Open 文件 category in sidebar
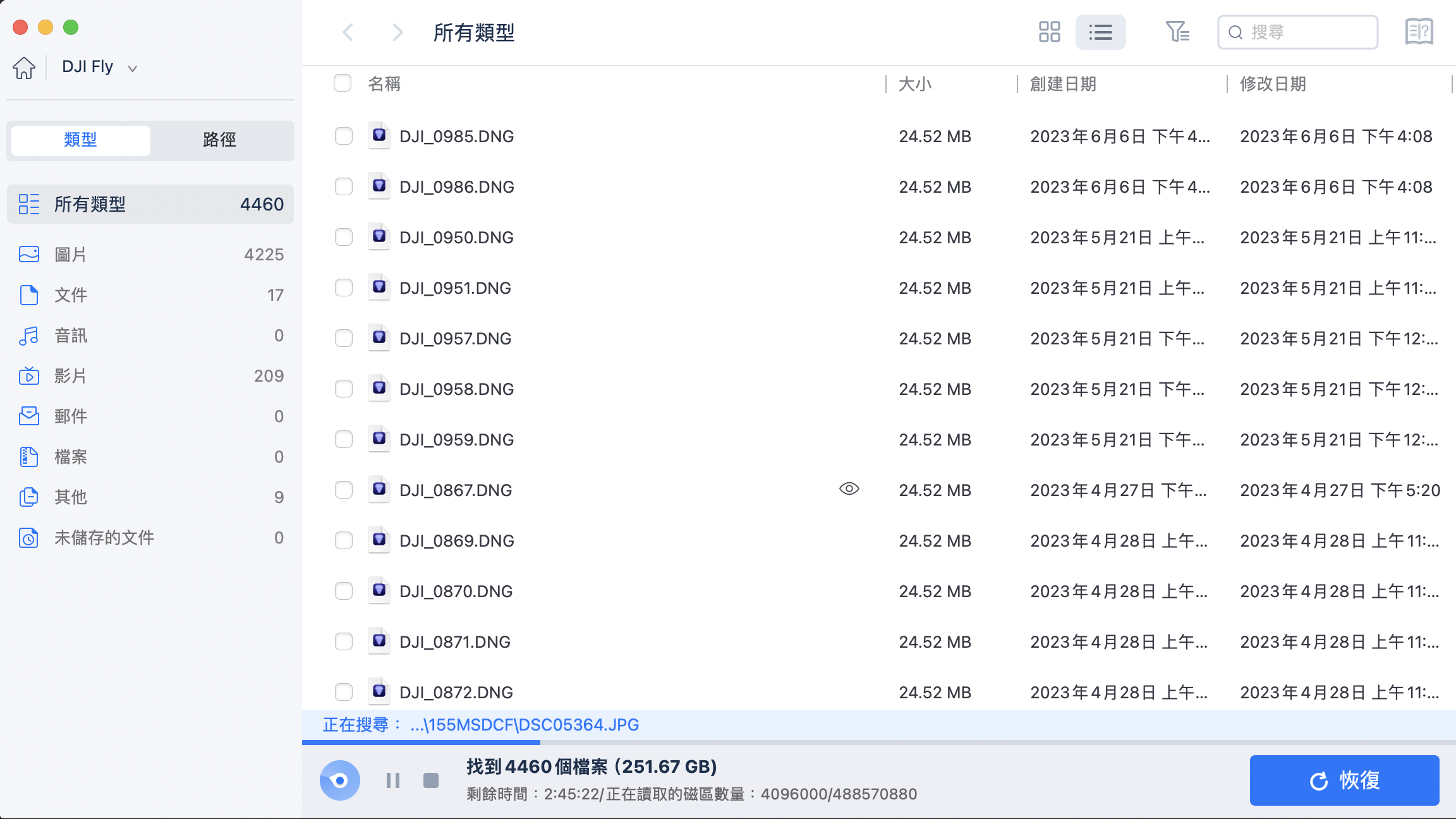Viewport: 1456px width, 819px height. [150, 295]
